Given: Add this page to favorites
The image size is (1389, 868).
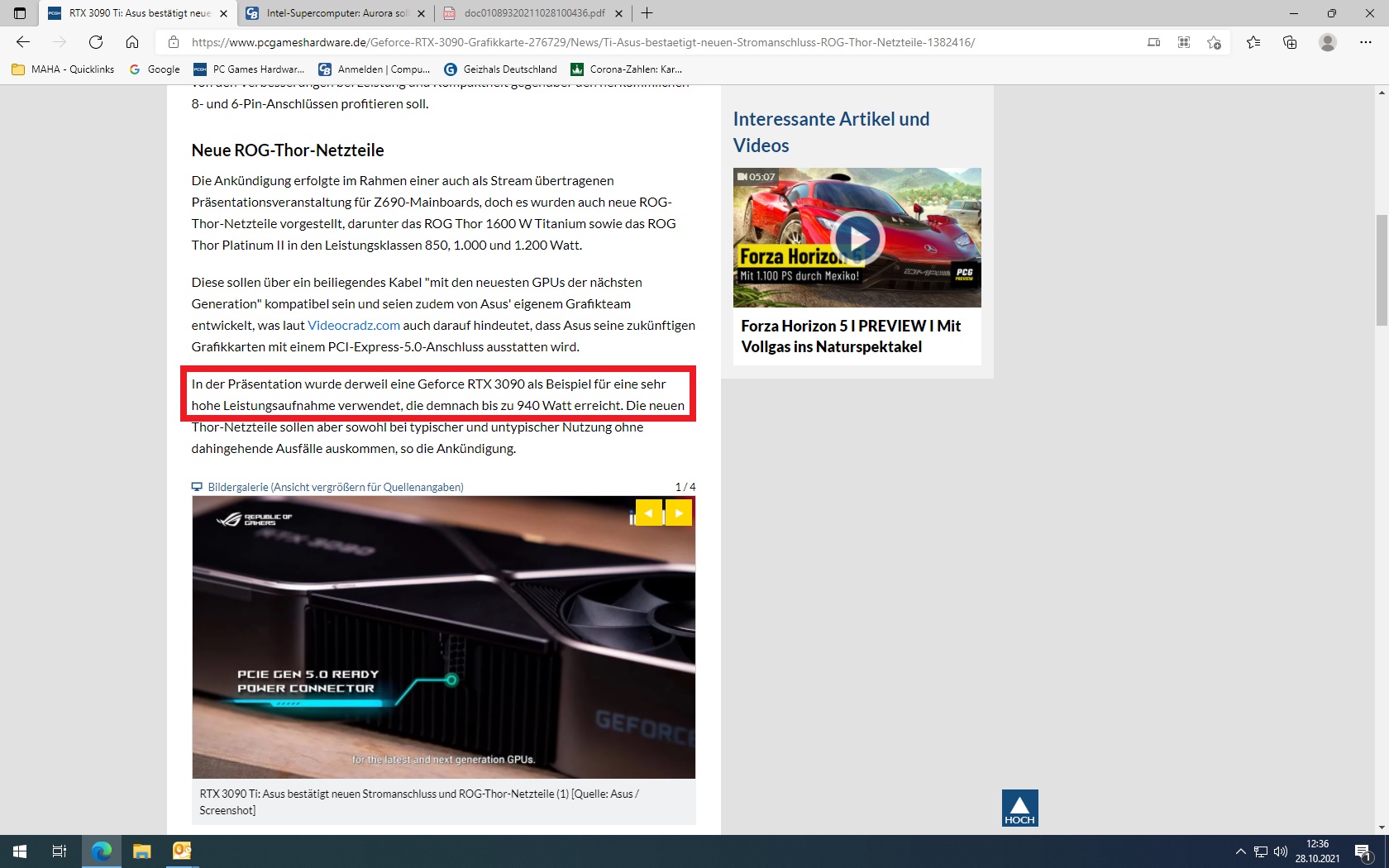Looking at the screenshot, I should coord(1214,42).
